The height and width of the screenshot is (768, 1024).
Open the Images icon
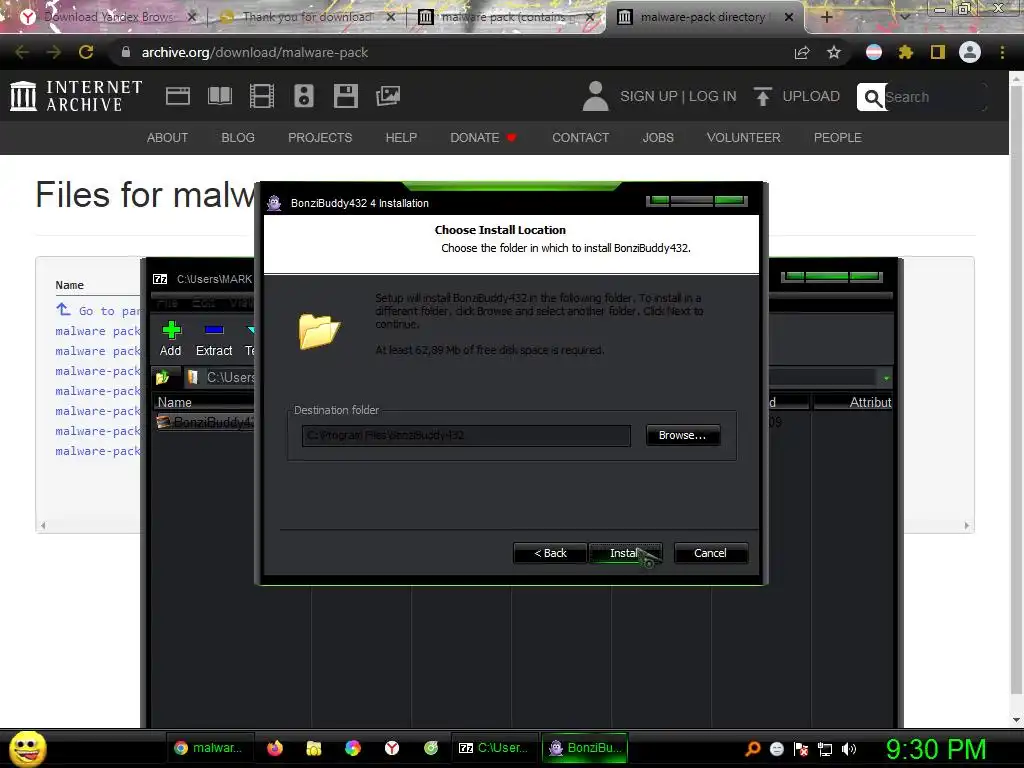tap(388, 96)
